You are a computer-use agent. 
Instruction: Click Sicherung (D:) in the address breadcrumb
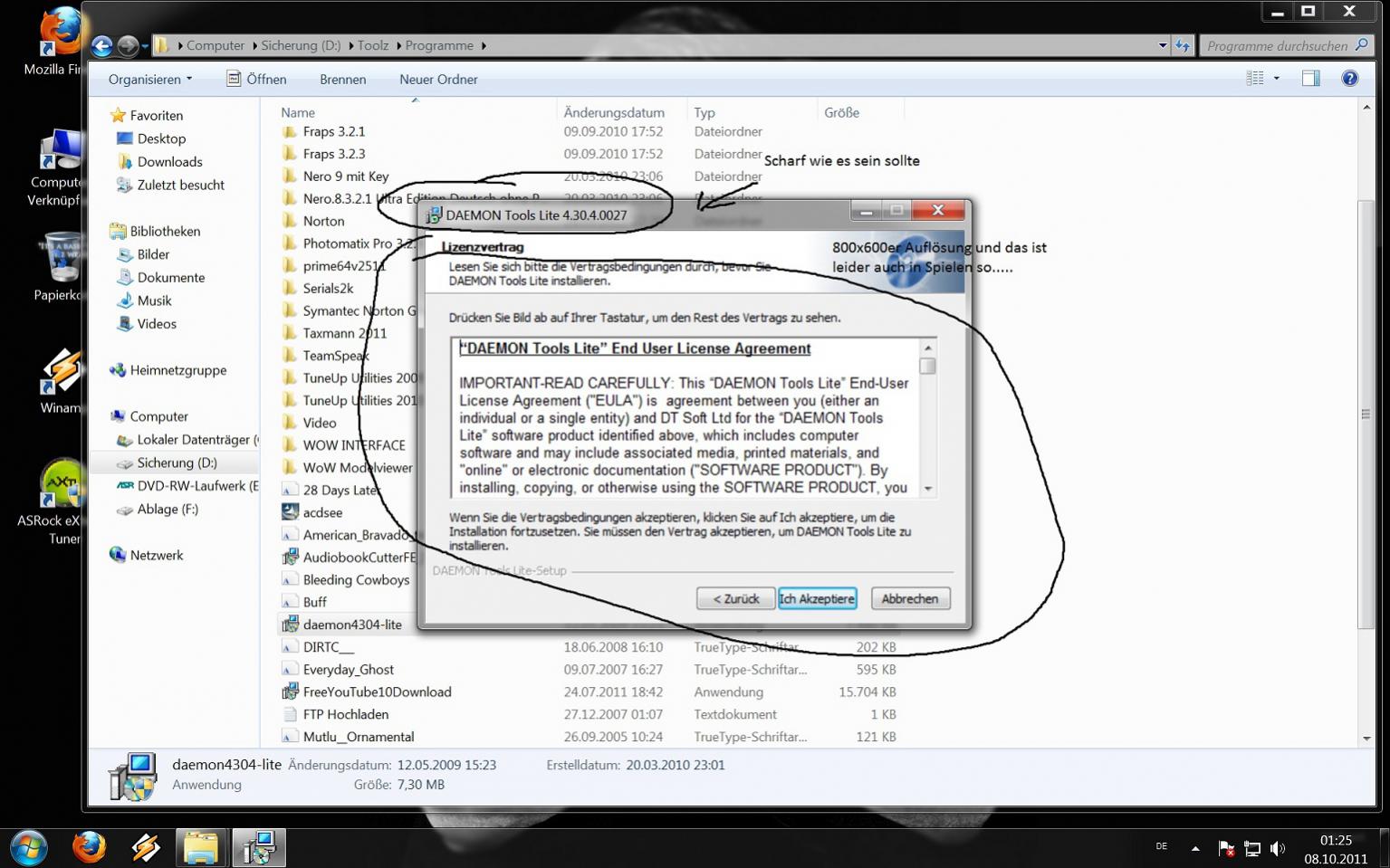[x=301, y=45]
